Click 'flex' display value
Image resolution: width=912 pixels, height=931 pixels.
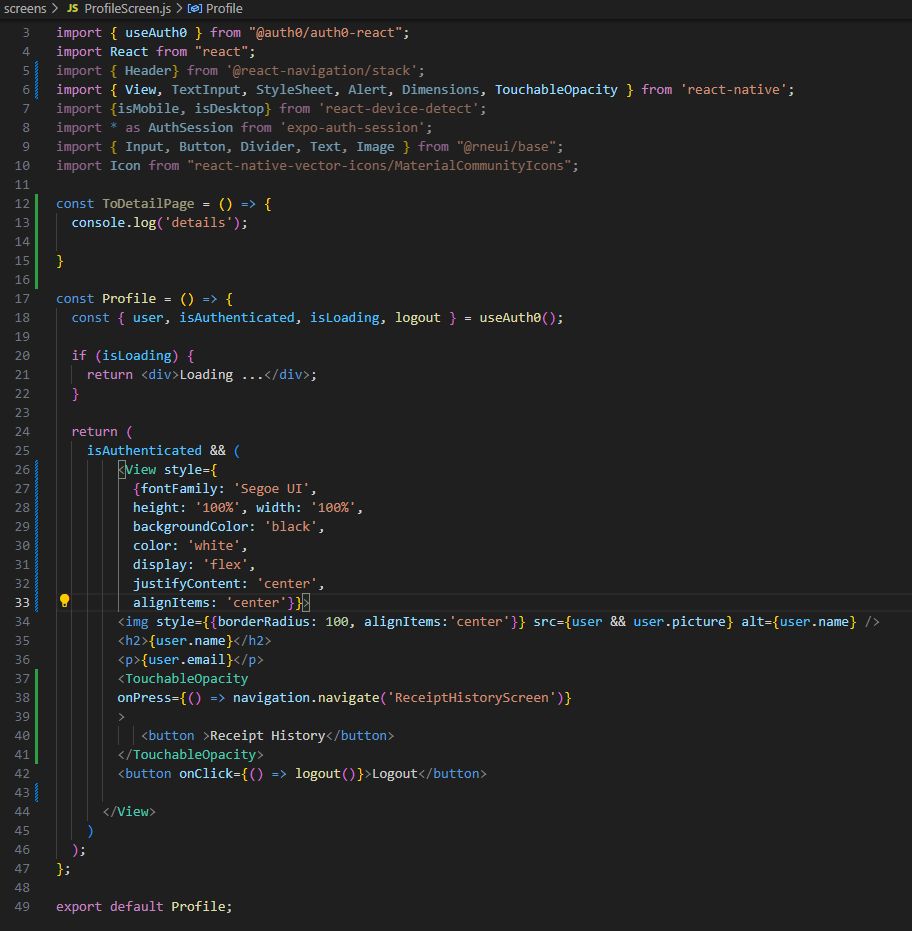click(225, 565)
